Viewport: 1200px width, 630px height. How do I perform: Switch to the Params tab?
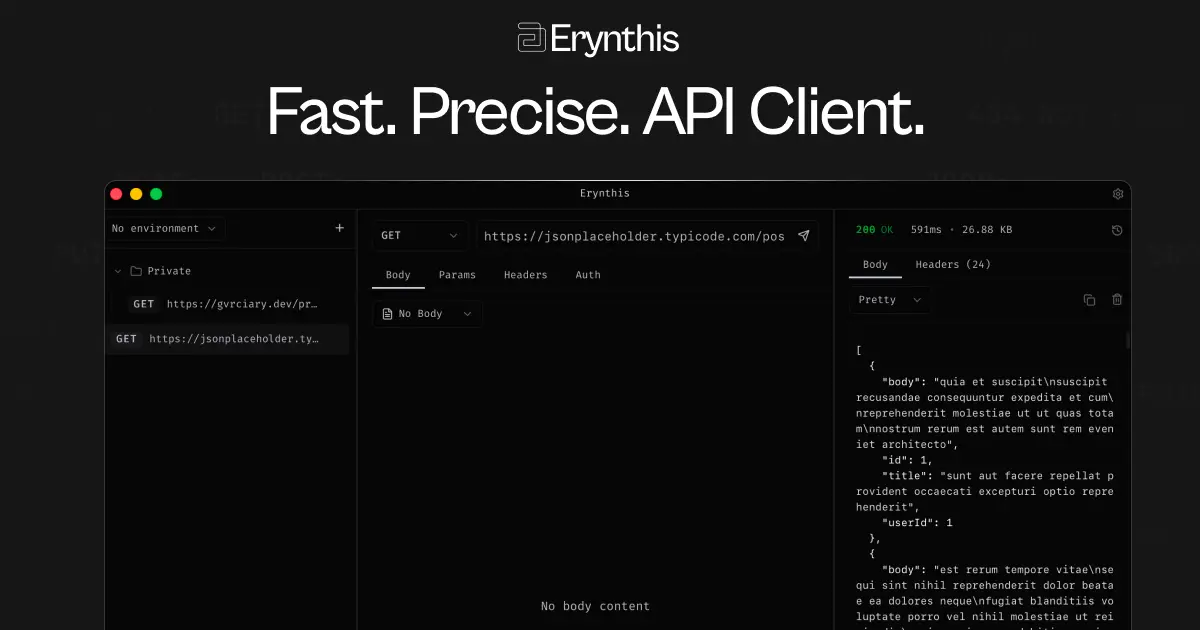pos(457,274)
